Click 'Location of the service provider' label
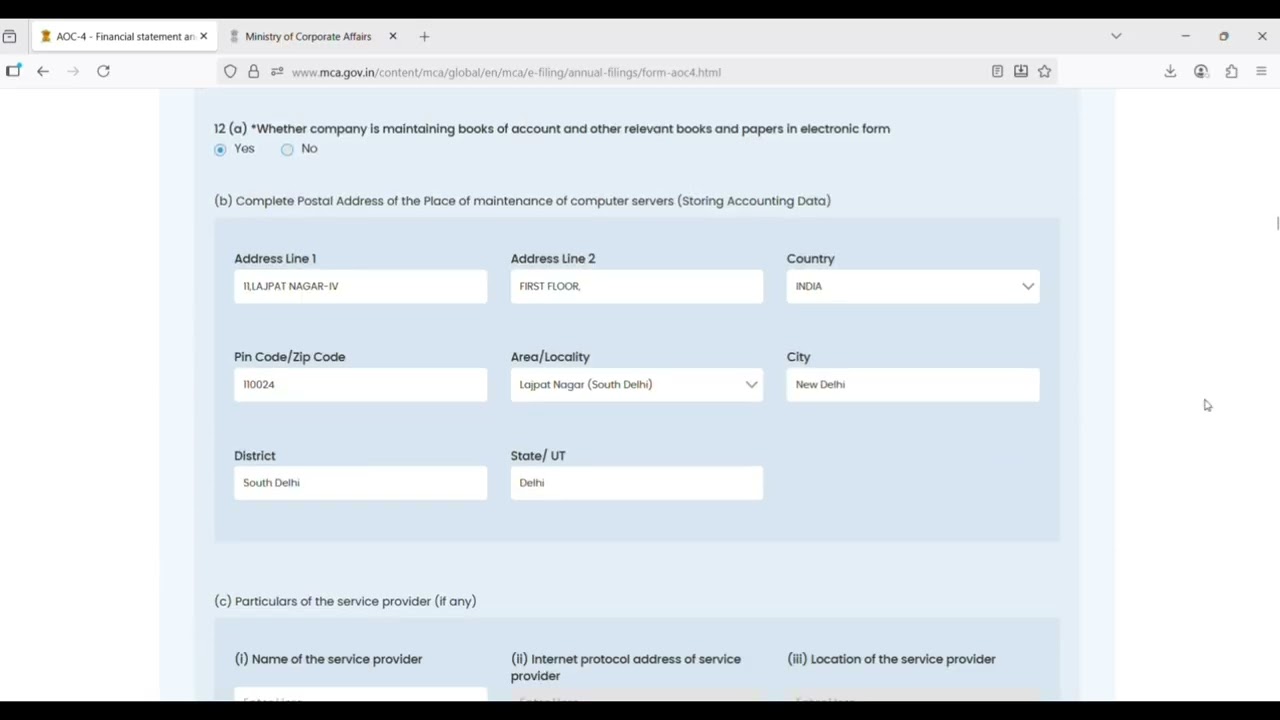This screenshot has width=1280, height=720. pos(891,659)
